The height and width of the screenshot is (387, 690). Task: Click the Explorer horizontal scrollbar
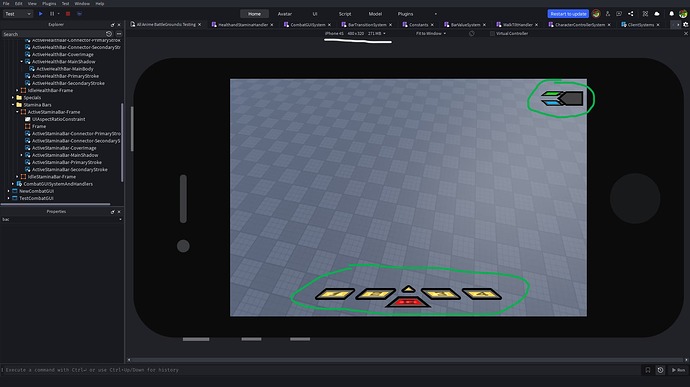(55, 204)
